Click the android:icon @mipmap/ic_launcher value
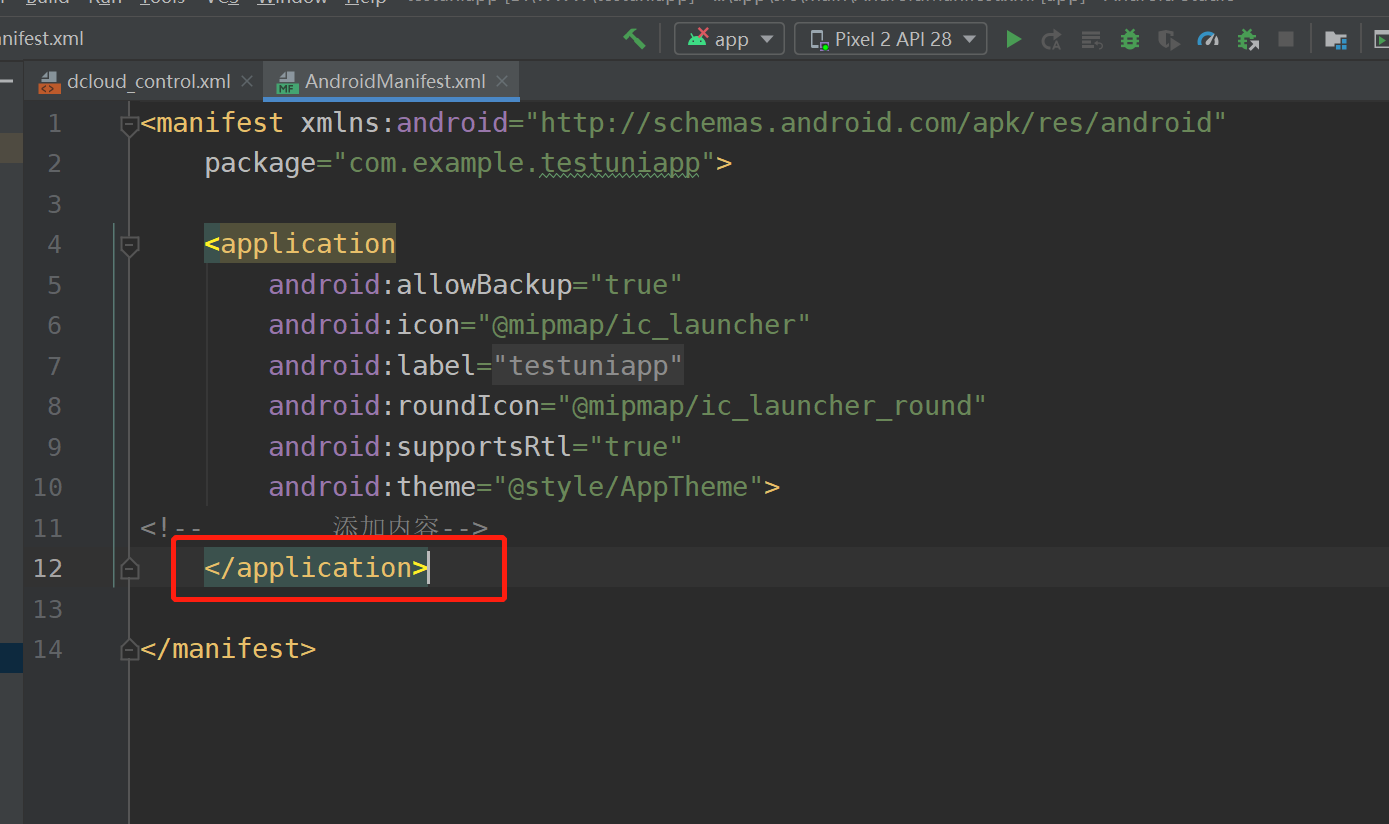This screenshot has width=1389, height=824. tap(644, 325)
